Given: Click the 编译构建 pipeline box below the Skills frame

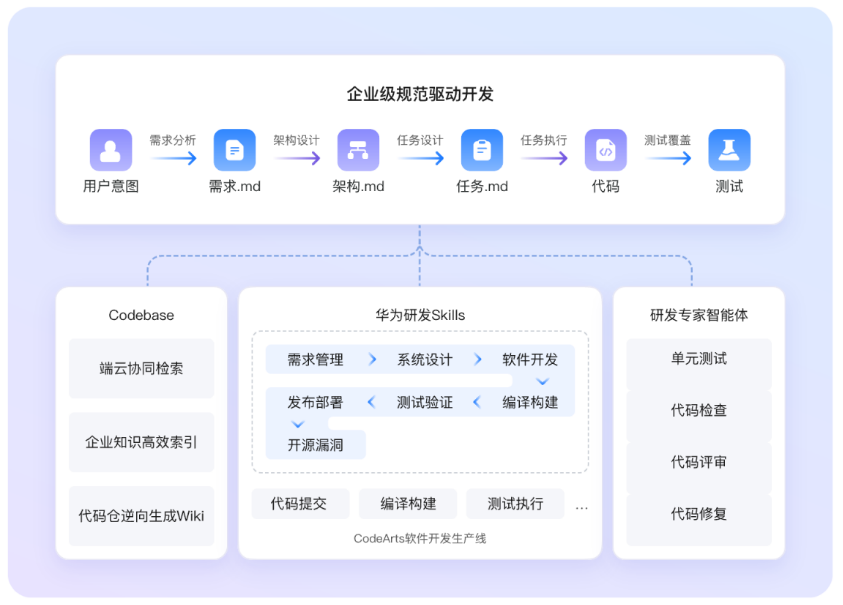Looking at the screenshot, I should pyautogui.click(x=408, y=503).
